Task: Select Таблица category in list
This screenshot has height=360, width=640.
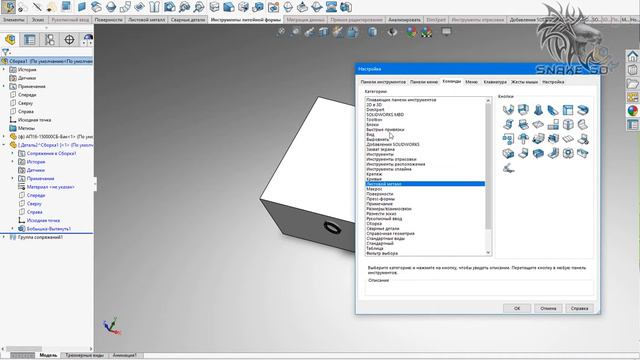Action: point(375,248)
